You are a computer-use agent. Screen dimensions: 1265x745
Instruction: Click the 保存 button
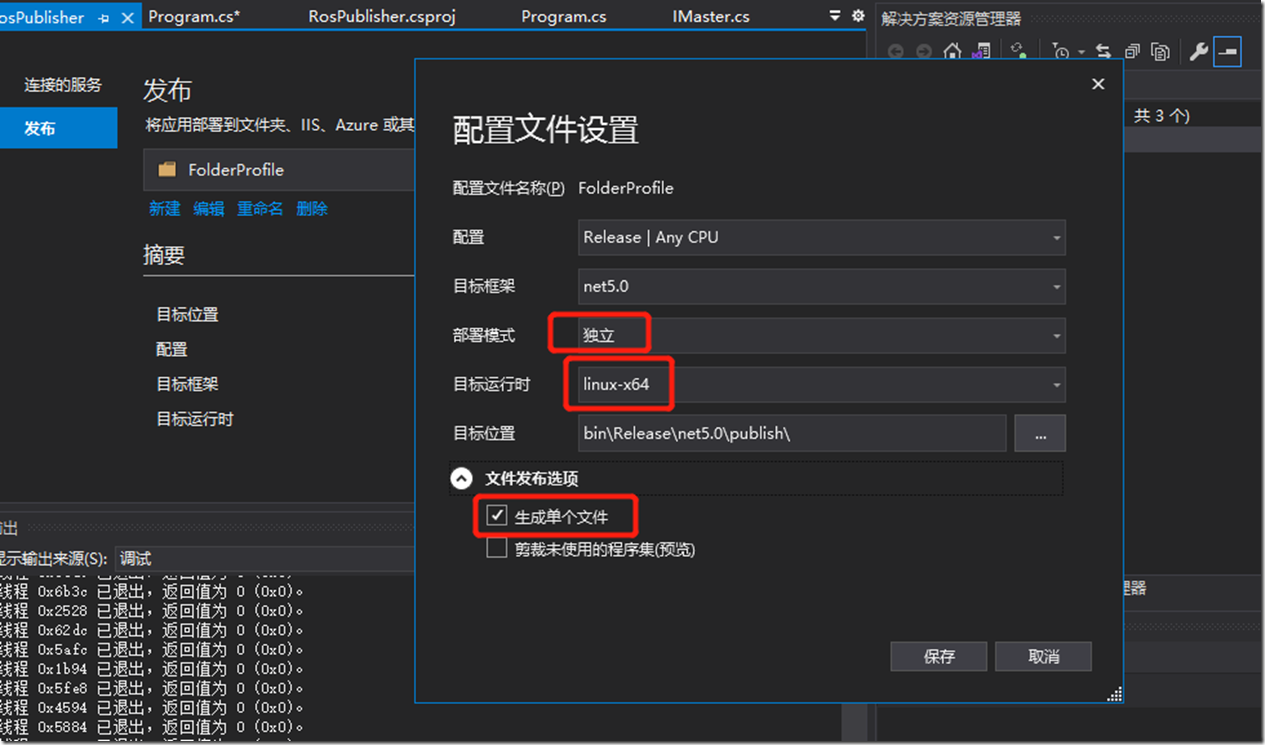(939, 656)
